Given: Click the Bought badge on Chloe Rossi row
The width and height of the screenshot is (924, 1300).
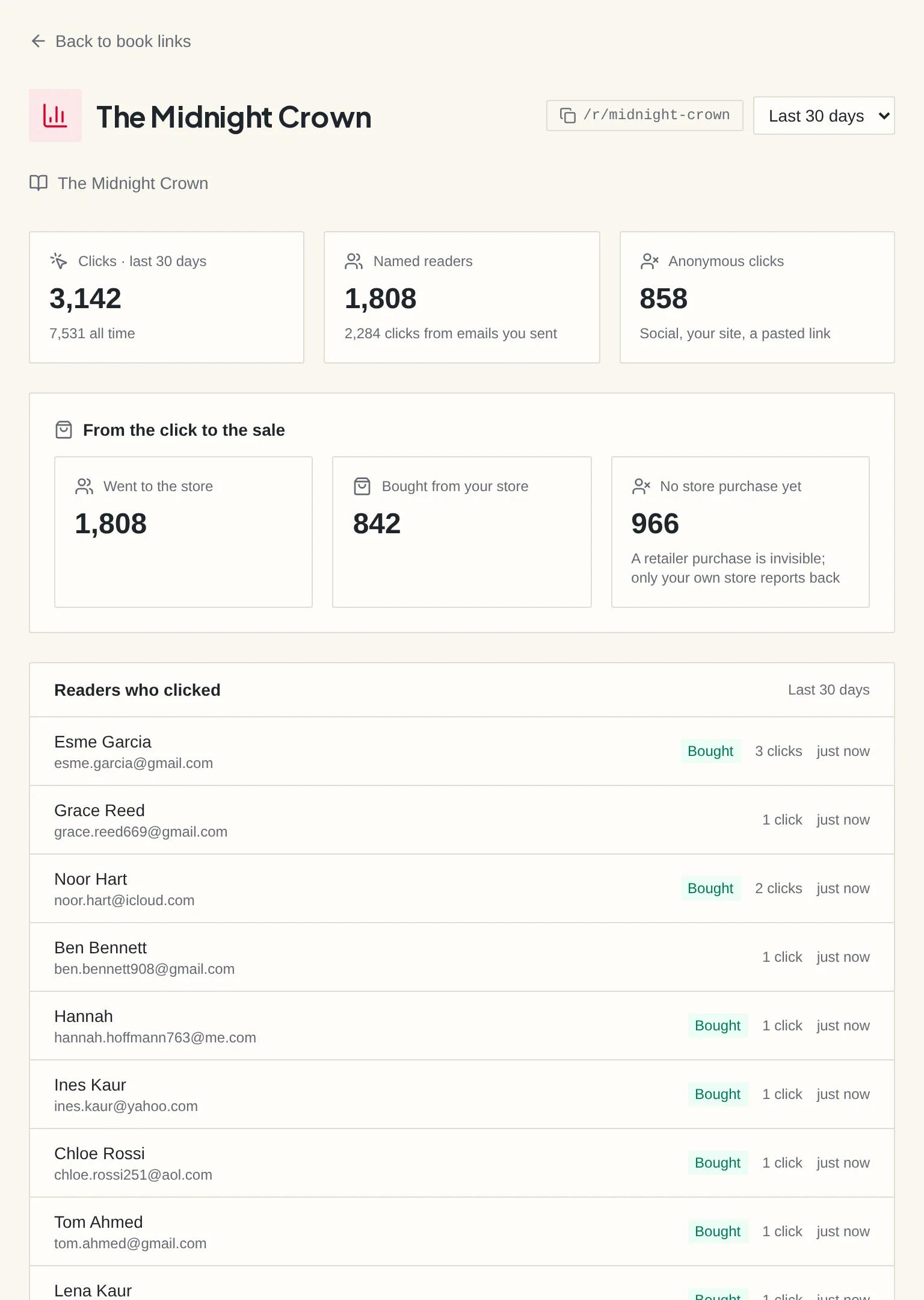Looking at the screenshot, I should (x=718, y=1163).
